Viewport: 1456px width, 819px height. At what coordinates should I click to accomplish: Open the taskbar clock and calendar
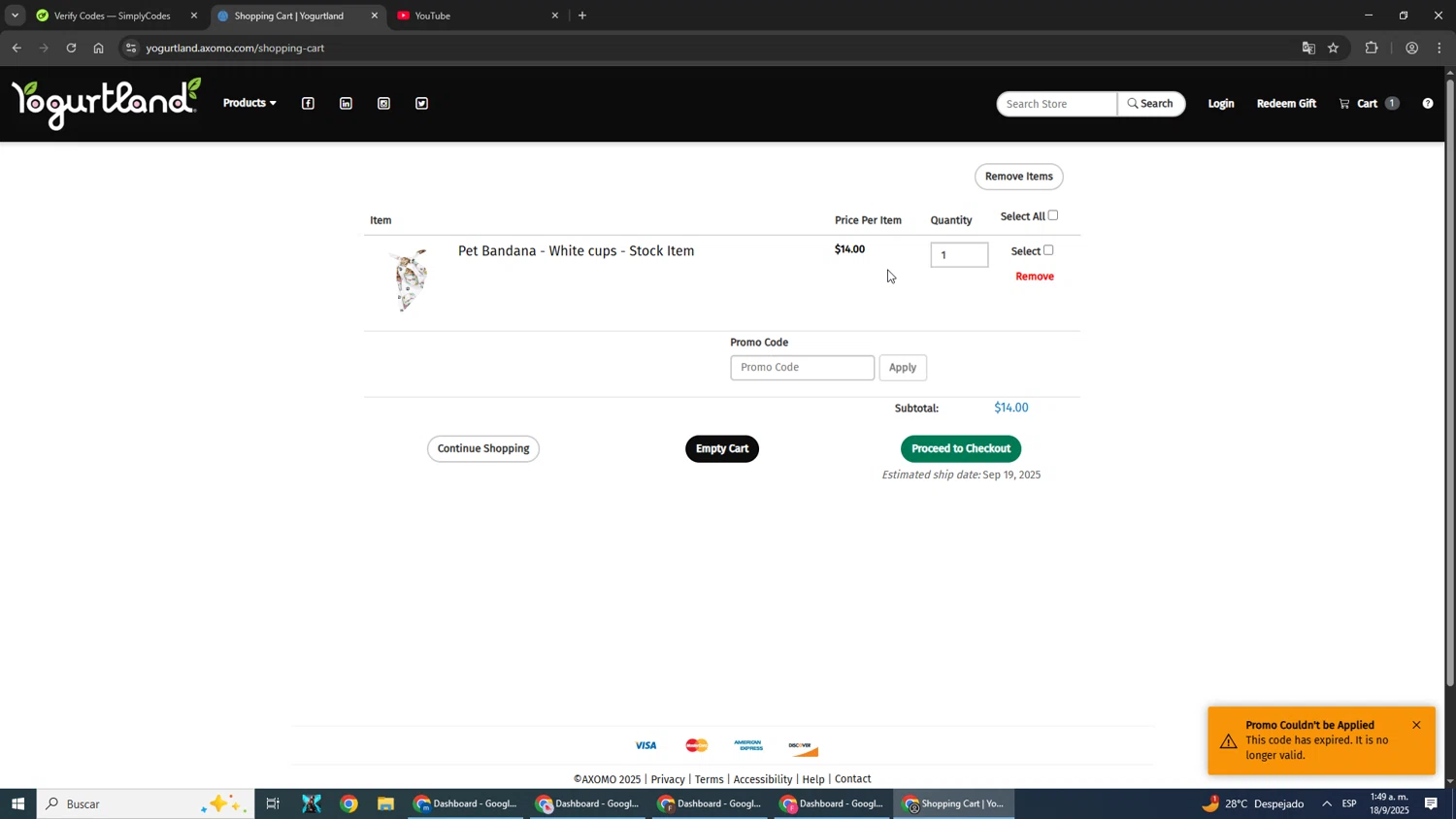coord(1389,803)
